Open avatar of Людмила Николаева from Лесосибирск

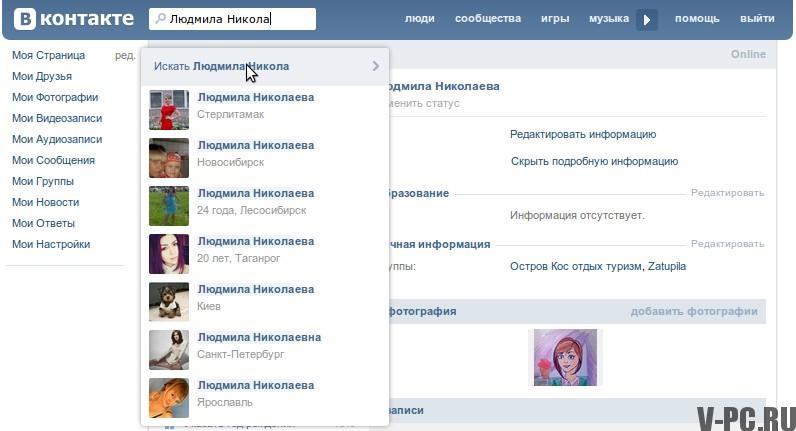click(x=169, y=206)
